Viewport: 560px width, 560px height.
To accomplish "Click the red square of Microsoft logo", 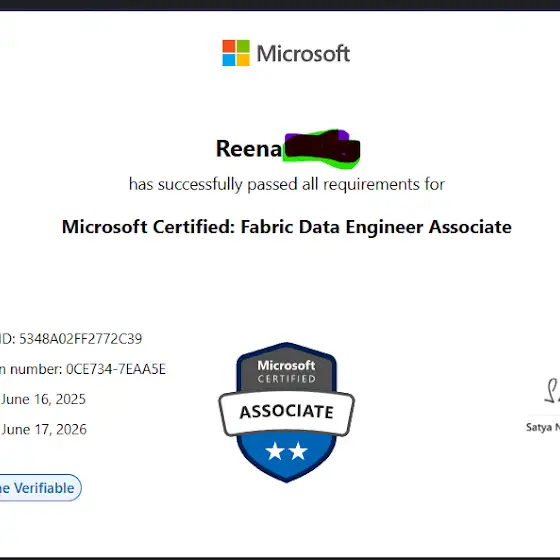I will coord(229,46).
